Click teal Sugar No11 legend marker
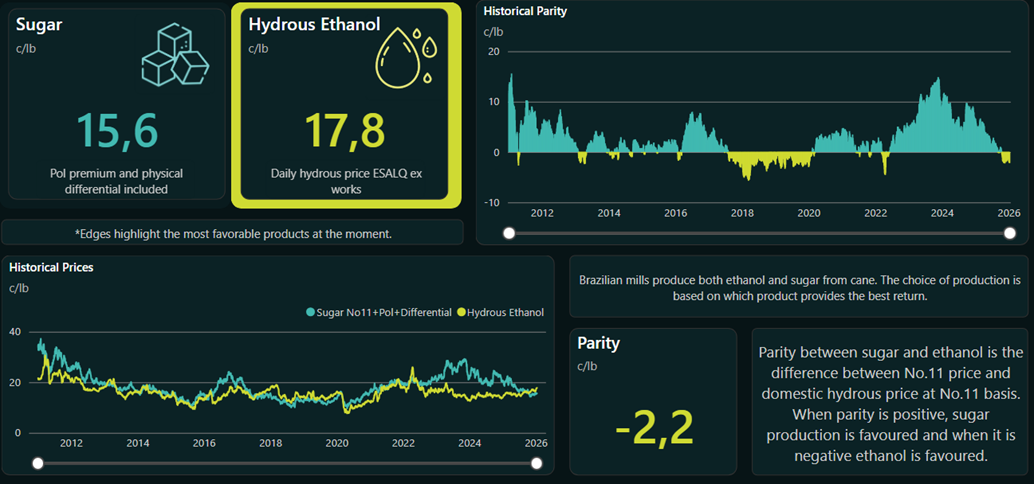Image resolution: width=1034 pixels, height=484 pixels. point(311,312)
